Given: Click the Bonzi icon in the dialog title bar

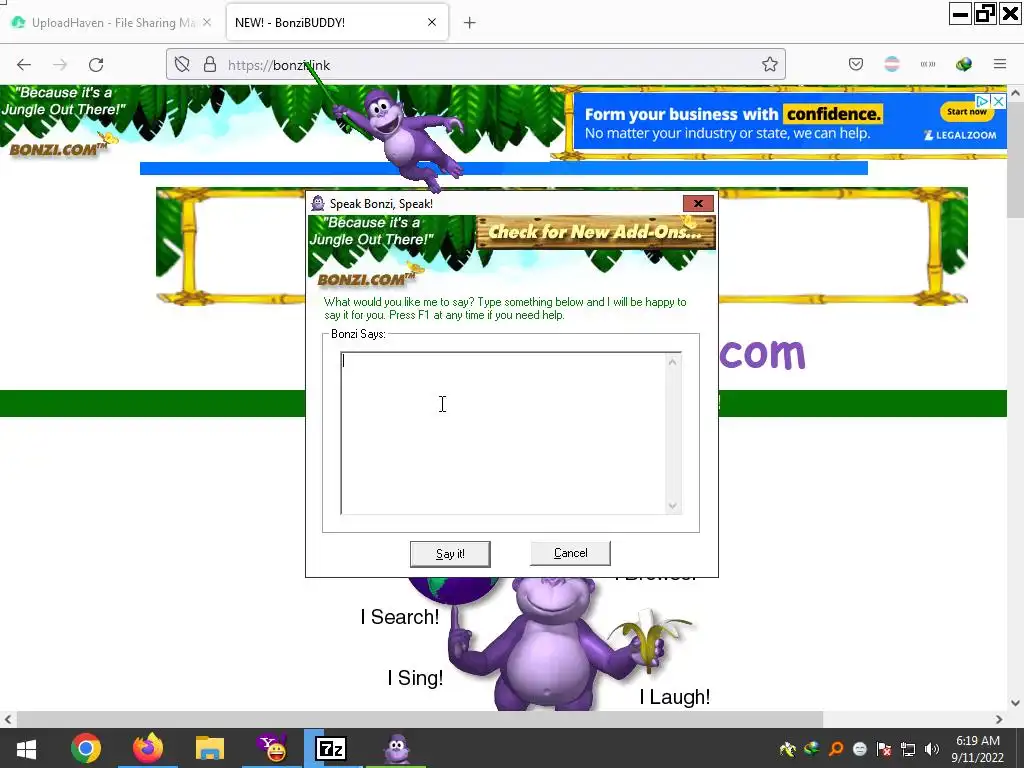Looking at the screenshot, I should tap(318, 203).
